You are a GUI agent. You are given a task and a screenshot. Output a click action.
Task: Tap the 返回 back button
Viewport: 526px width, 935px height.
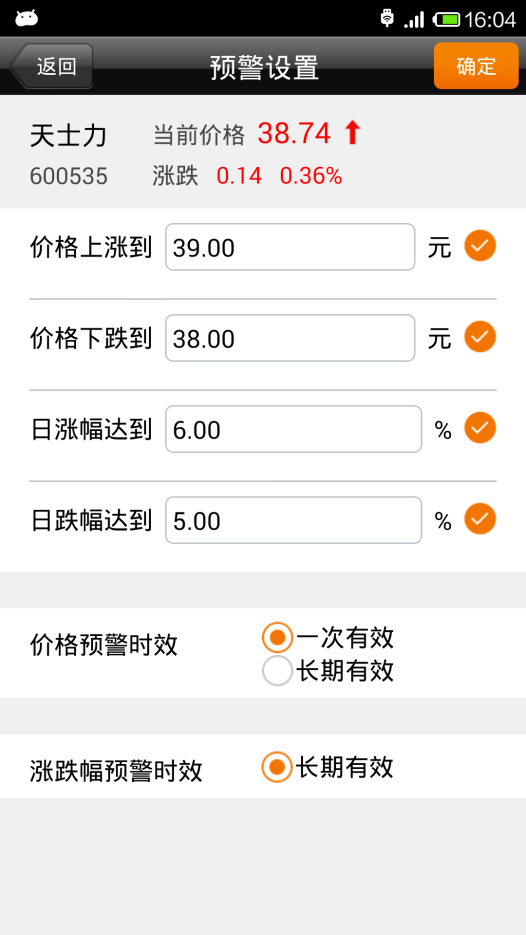click(51, 66)
